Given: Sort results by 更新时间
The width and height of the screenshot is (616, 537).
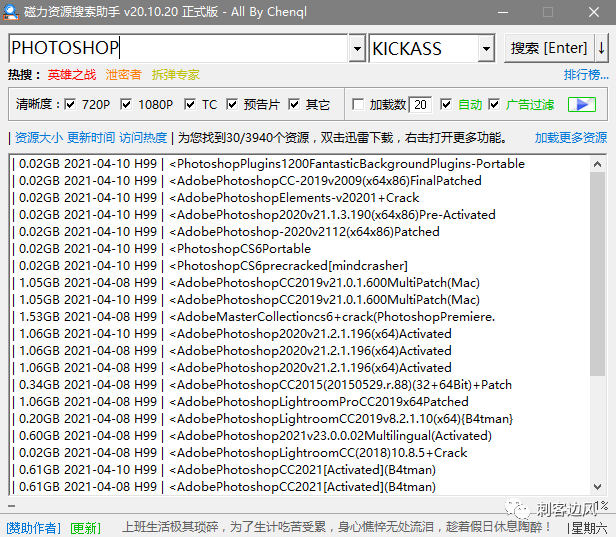Looking at the screenshot, I should coord(91,137).
